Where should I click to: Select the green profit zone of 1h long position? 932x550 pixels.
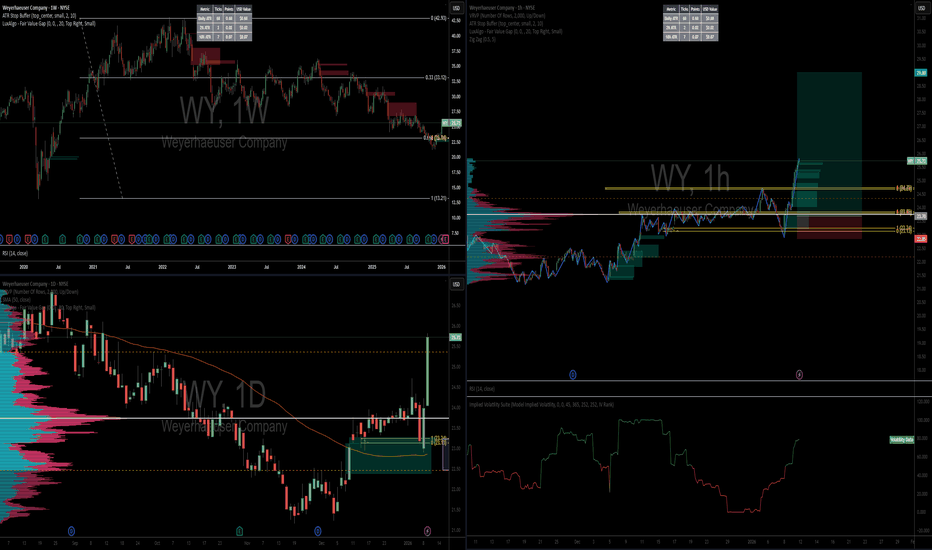coord(829,142)
